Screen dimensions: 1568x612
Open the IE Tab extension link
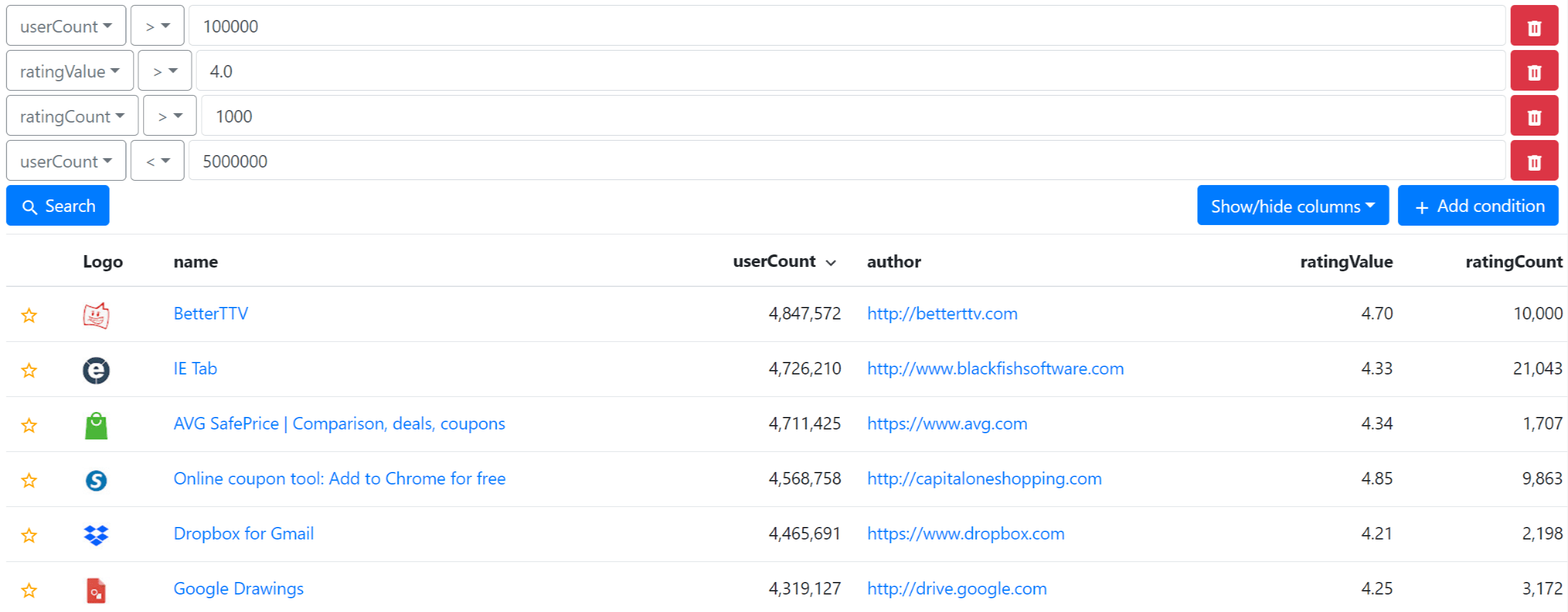tap(195, 368)
